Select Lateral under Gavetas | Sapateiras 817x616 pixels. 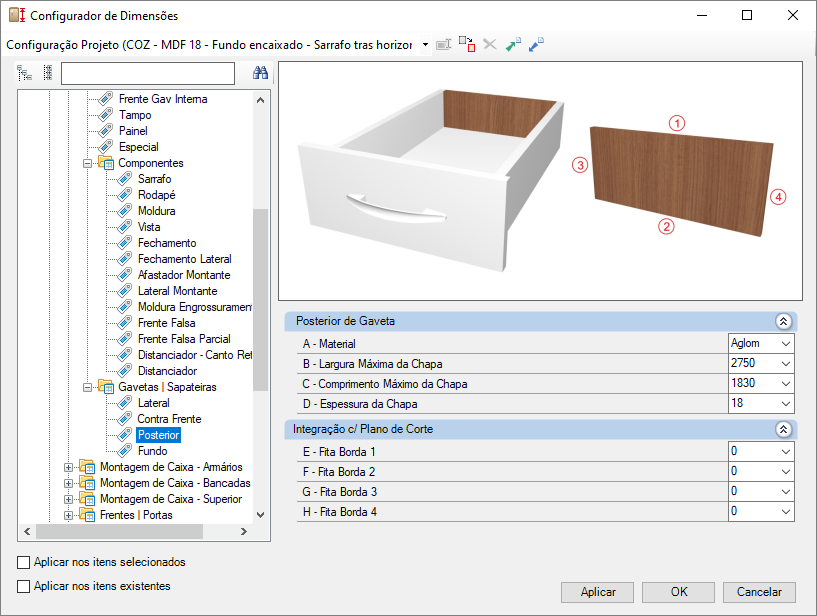pos(154,403)
